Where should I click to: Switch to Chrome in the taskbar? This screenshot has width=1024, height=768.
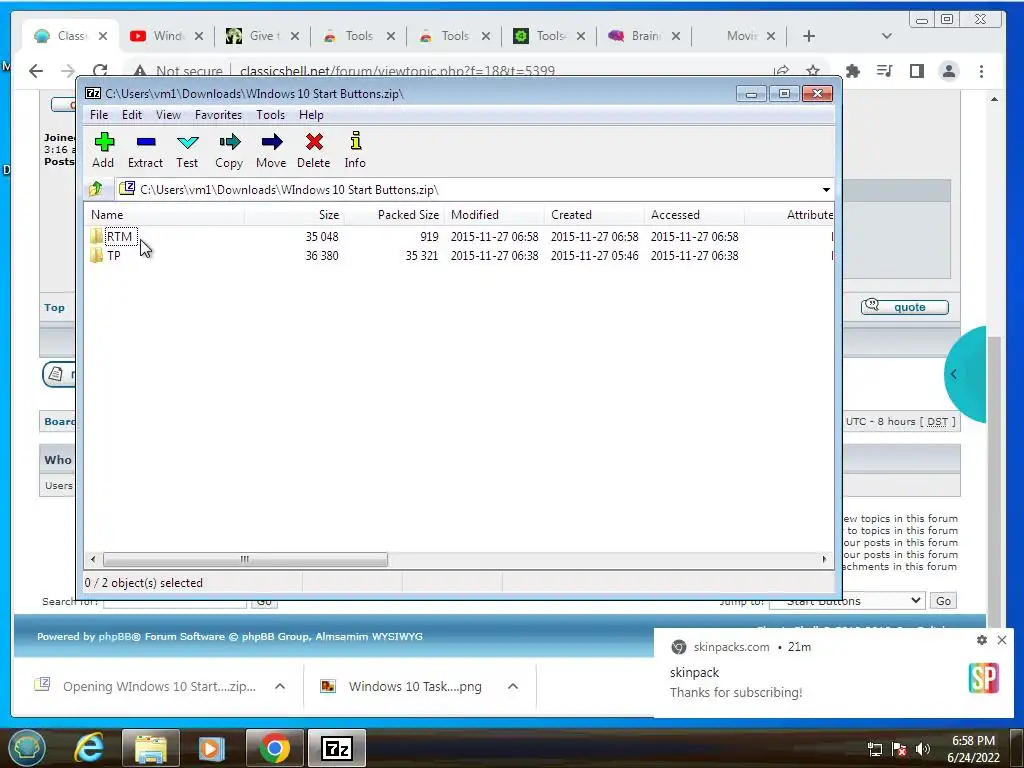pos(274,748)
